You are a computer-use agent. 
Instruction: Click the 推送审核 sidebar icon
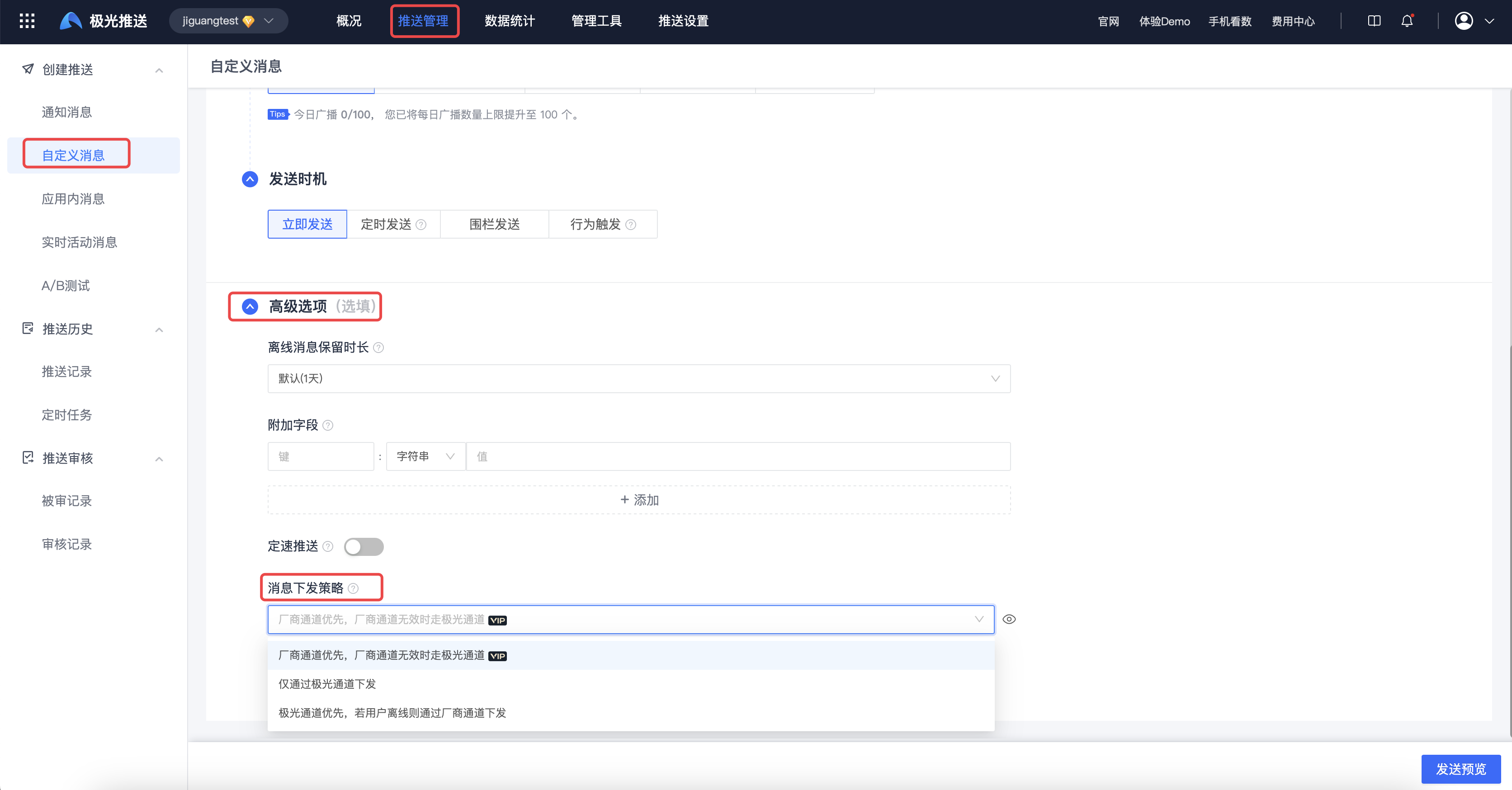pyautogui.click(x=28, y=457)
